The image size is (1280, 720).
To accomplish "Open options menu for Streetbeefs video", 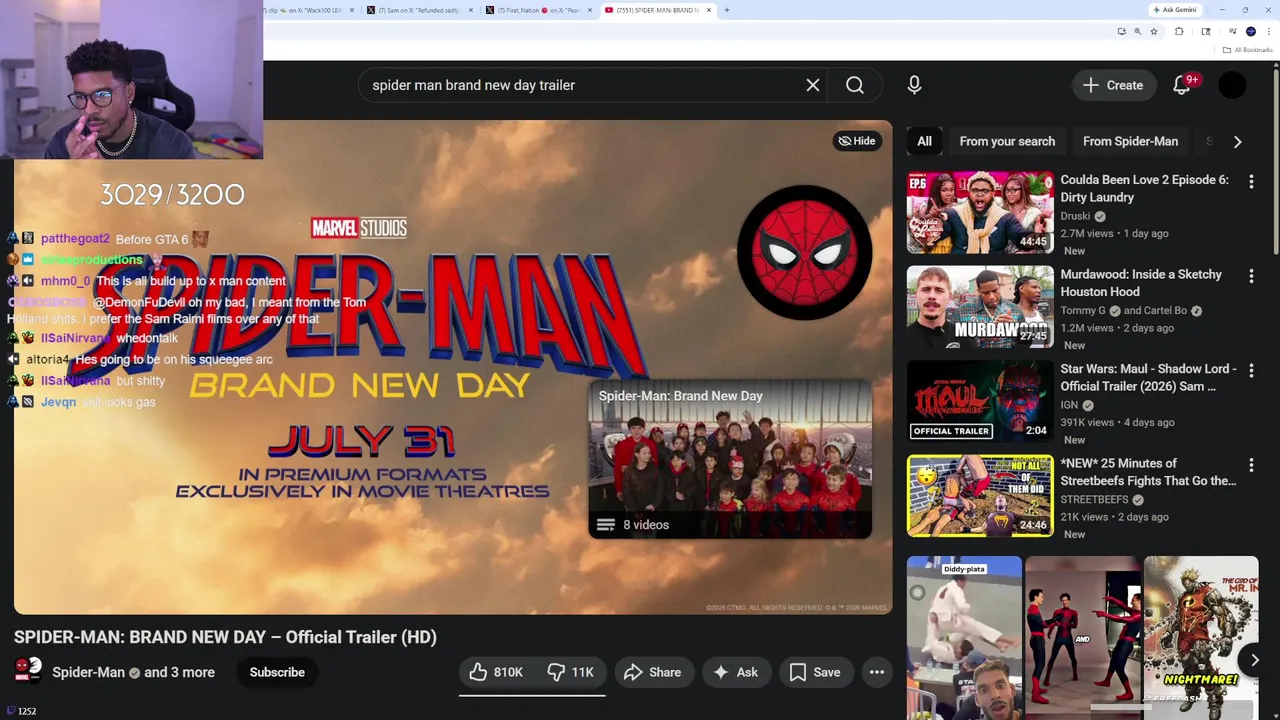I will [x=1251, y=466].
